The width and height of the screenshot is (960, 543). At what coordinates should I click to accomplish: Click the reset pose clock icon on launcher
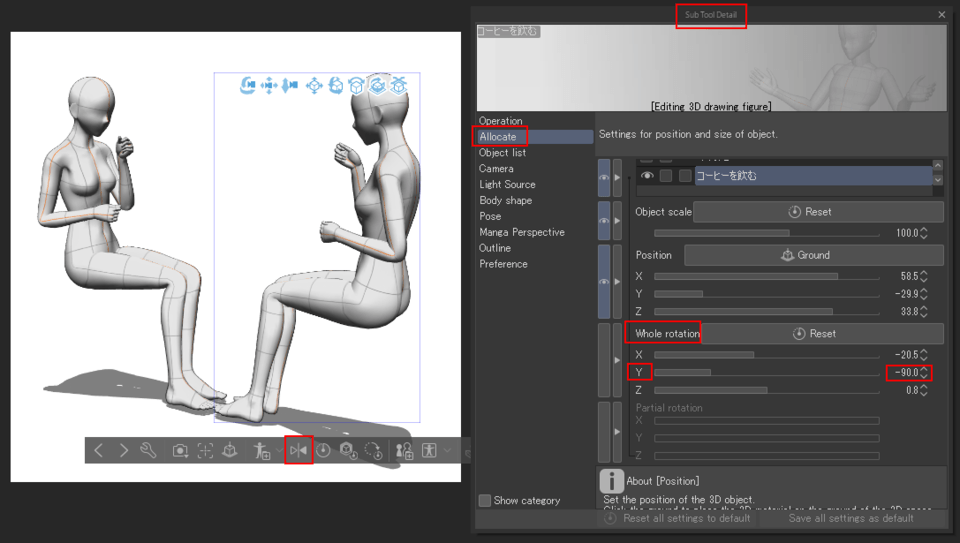click(x=323, y=451)
